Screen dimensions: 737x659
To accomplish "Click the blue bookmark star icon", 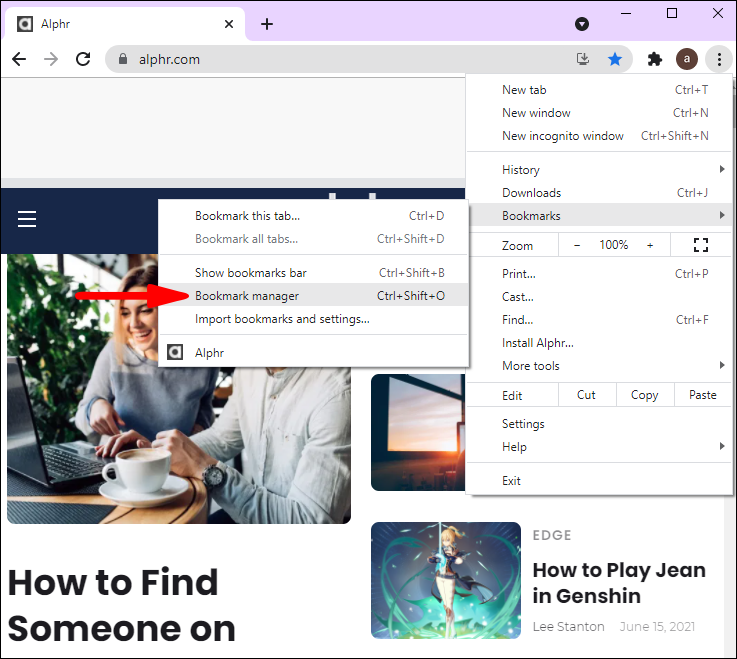I will click(614, 59).
